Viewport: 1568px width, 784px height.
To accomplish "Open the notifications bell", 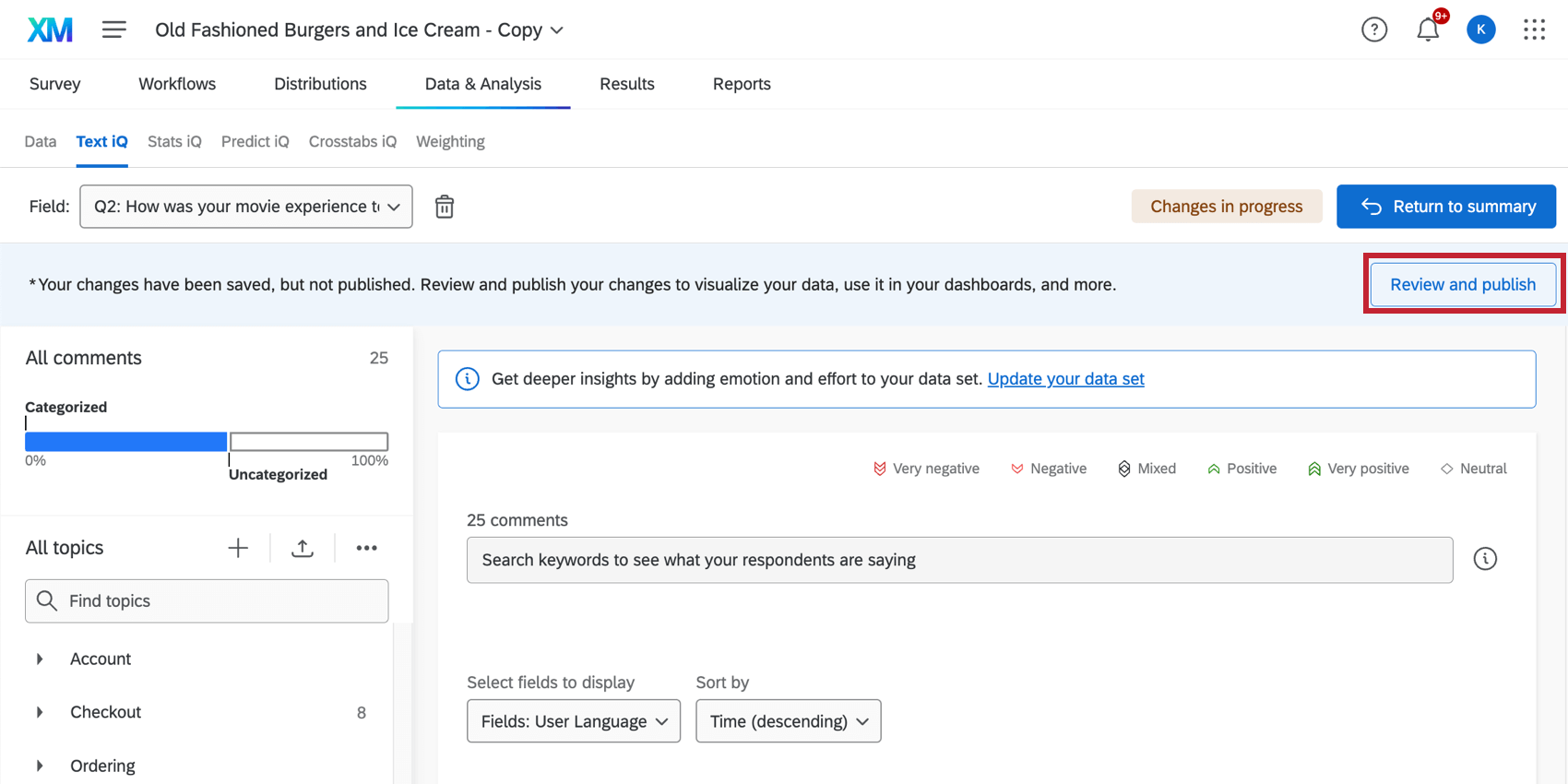I will [1427, 30].
